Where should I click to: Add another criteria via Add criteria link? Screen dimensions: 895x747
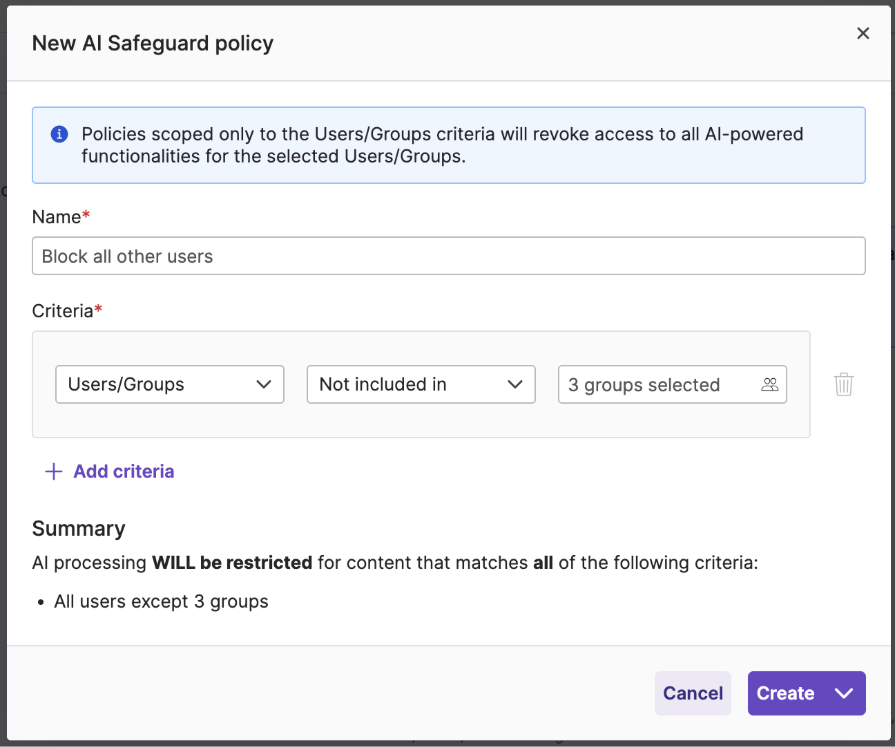[x=123, y=471]
